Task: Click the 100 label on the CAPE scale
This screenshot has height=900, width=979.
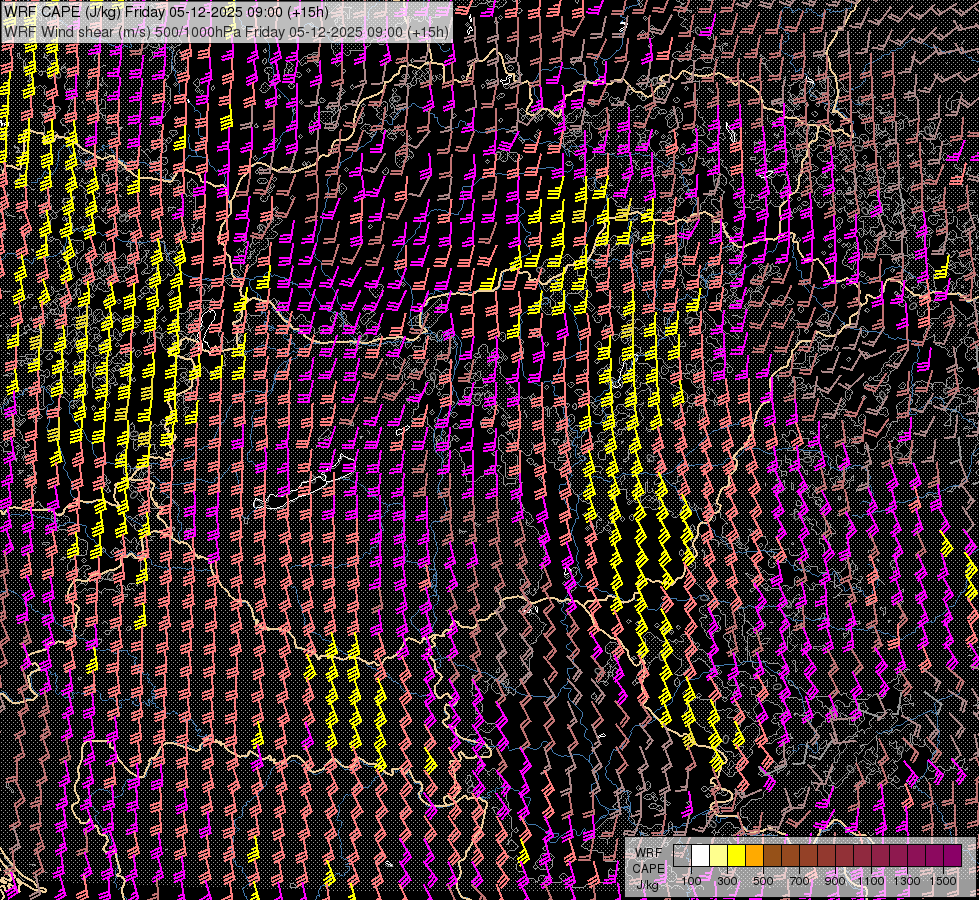Action: [x=691, y=881]
